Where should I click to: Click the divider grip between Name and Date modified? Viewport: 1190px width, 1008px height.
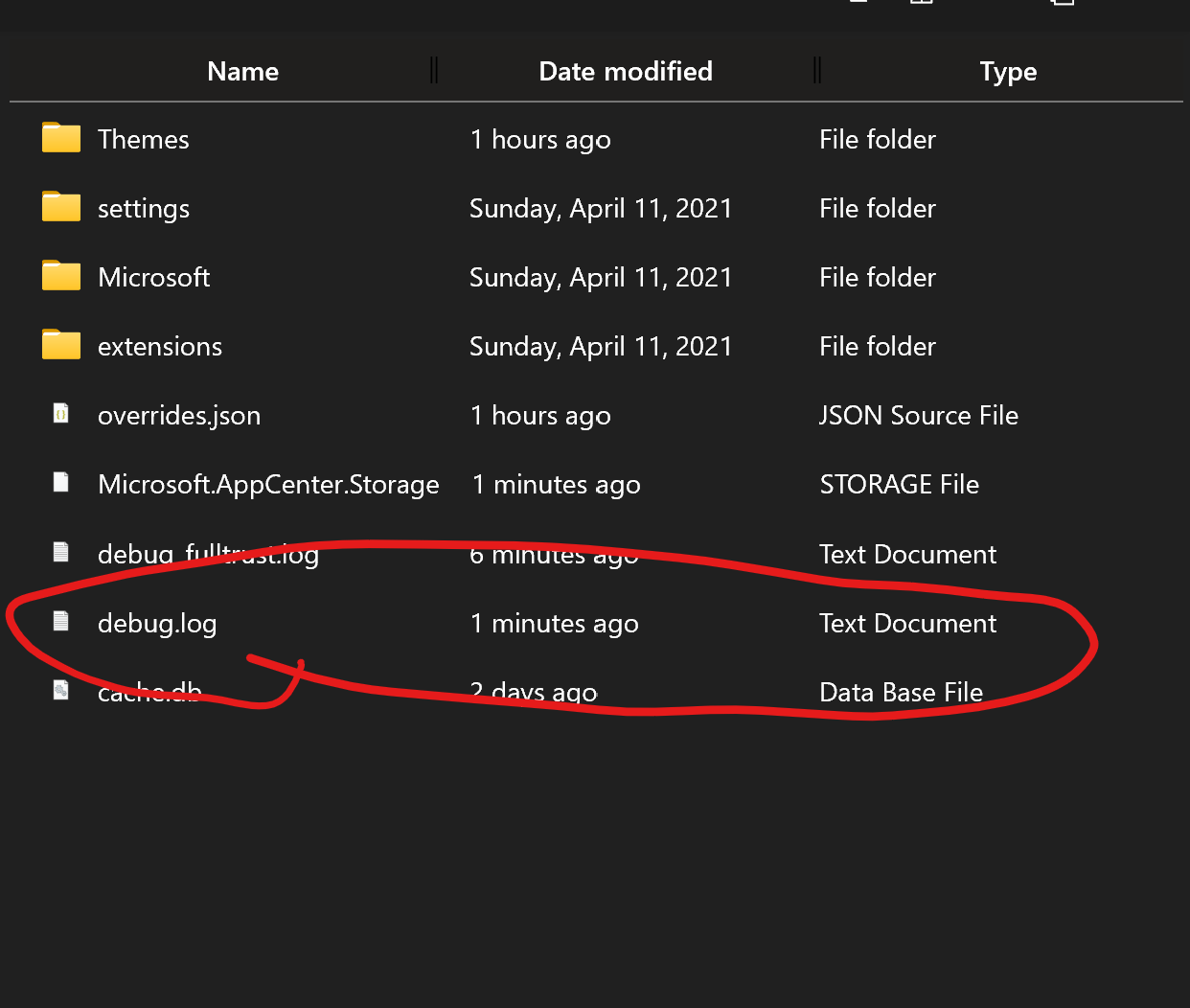[434, 70]
